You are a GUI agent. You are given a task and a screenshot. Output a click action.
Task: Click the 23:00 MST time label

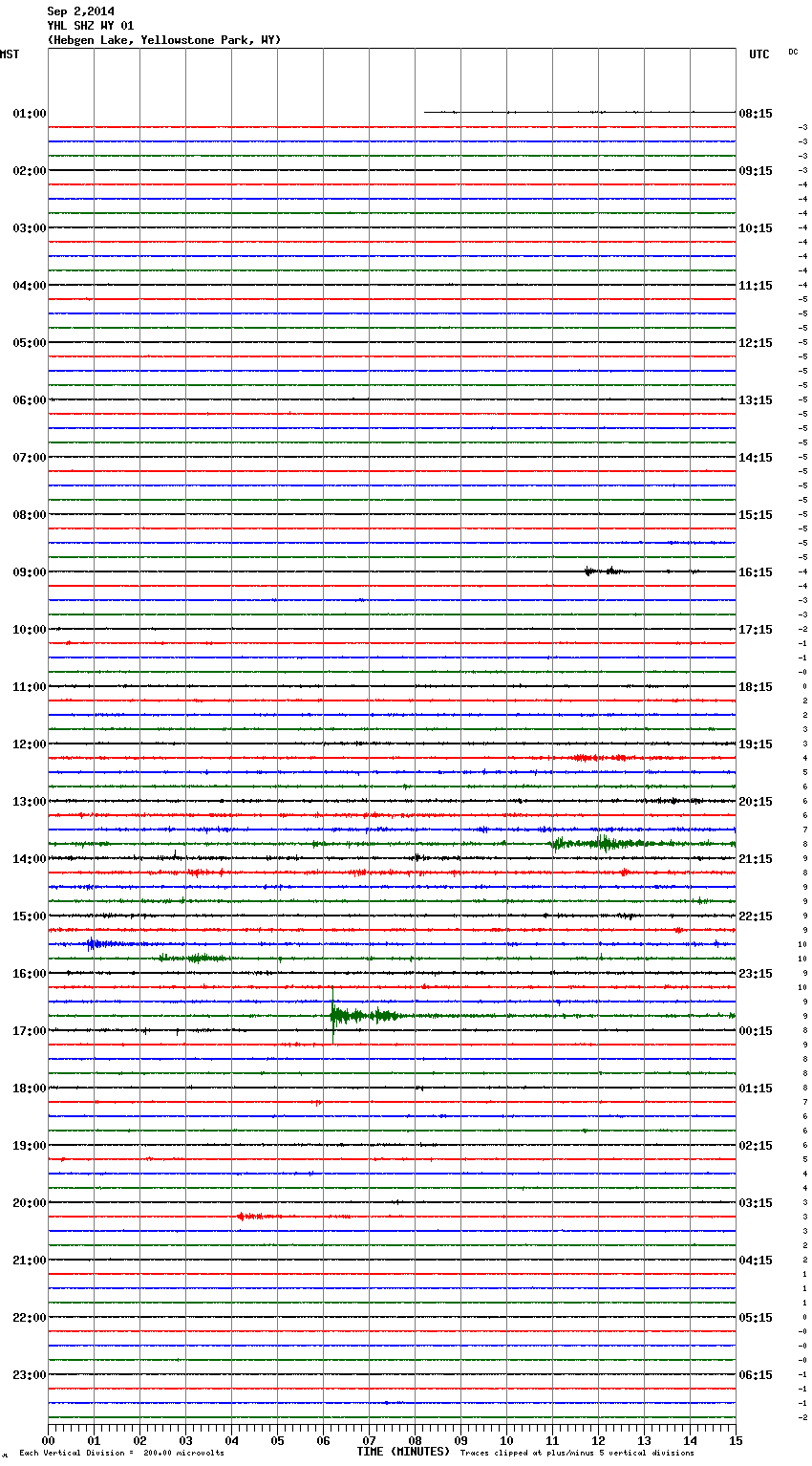tap(30, 1375)
